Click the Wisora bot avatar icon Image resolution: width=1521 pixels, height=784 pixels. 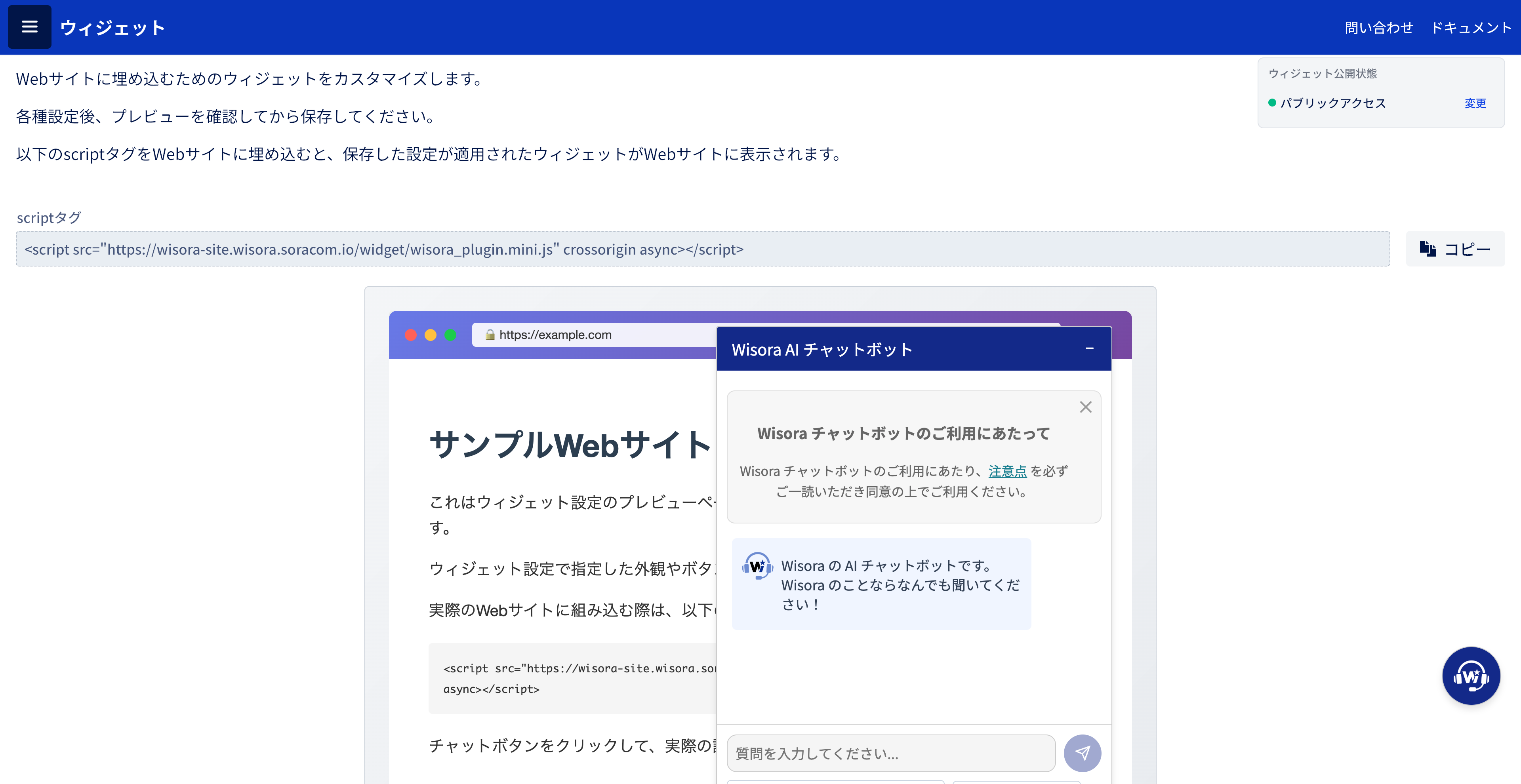tap(757, 567)
